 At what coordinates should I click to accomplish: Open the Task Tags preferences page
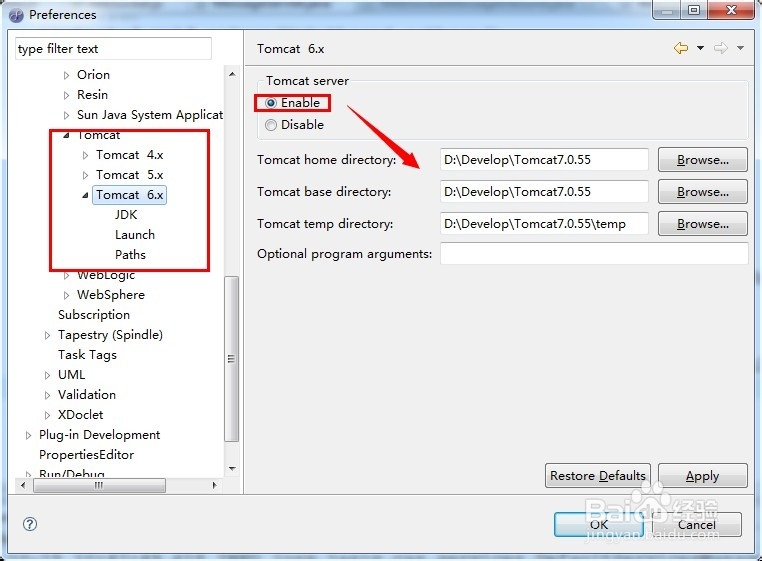click(87, 355)
